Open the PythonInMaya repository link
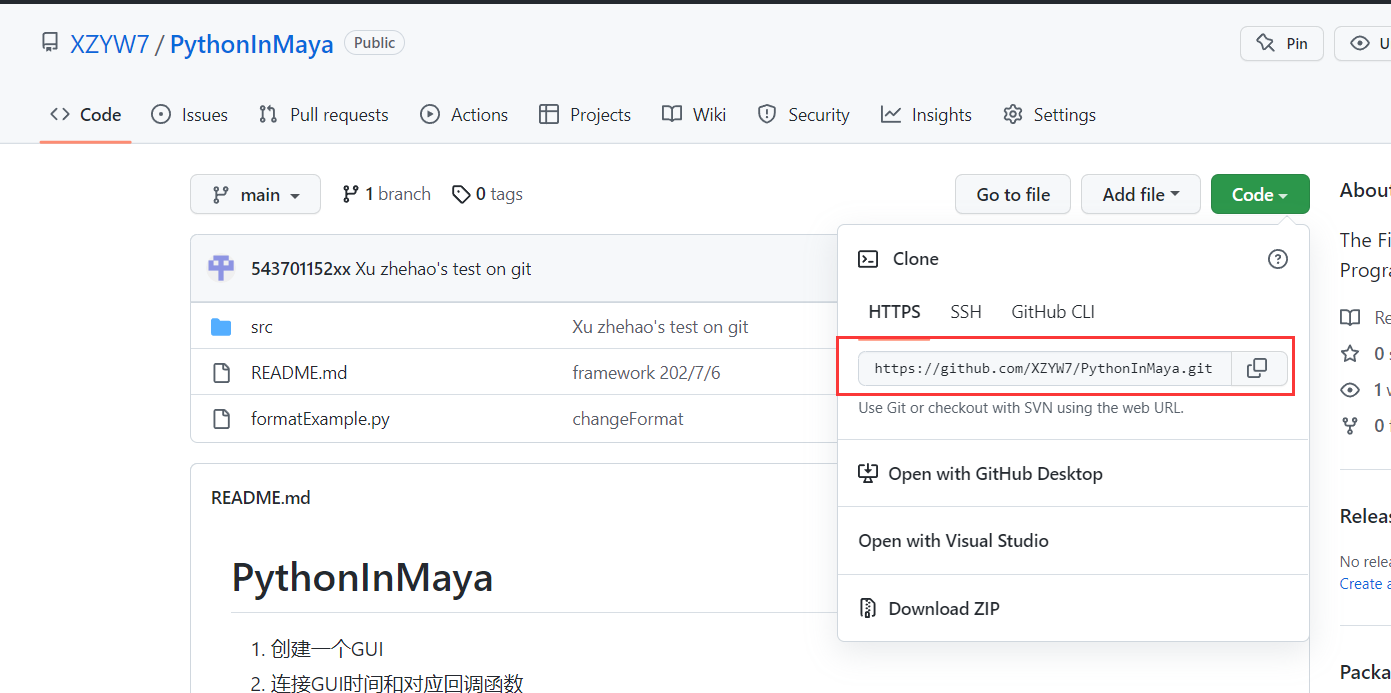This screenshot has width=1391, height=693. (252, 44)
